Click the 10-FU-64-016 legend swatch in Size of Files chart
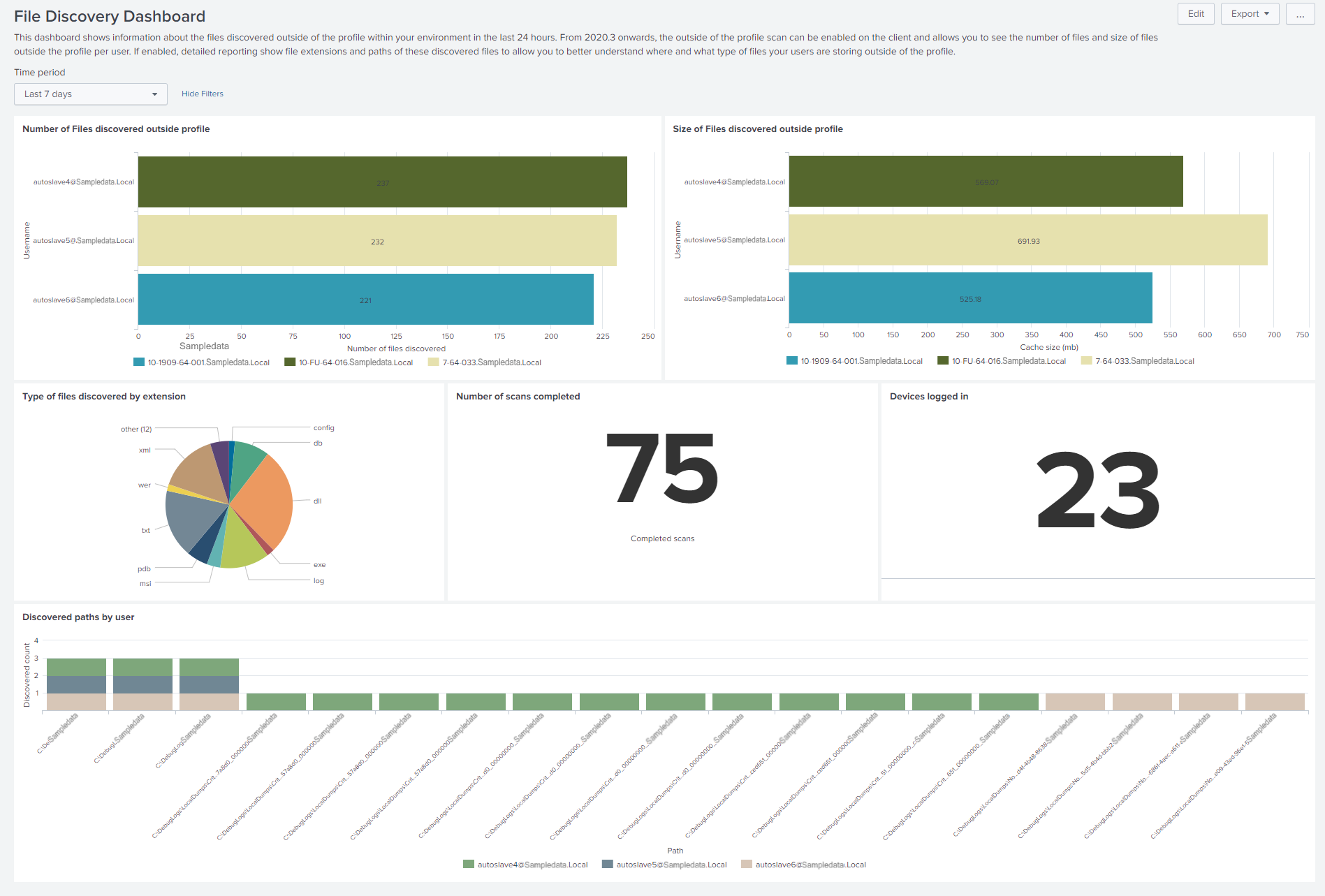Screen dimensions: 1325x896 tap(943, 361)
